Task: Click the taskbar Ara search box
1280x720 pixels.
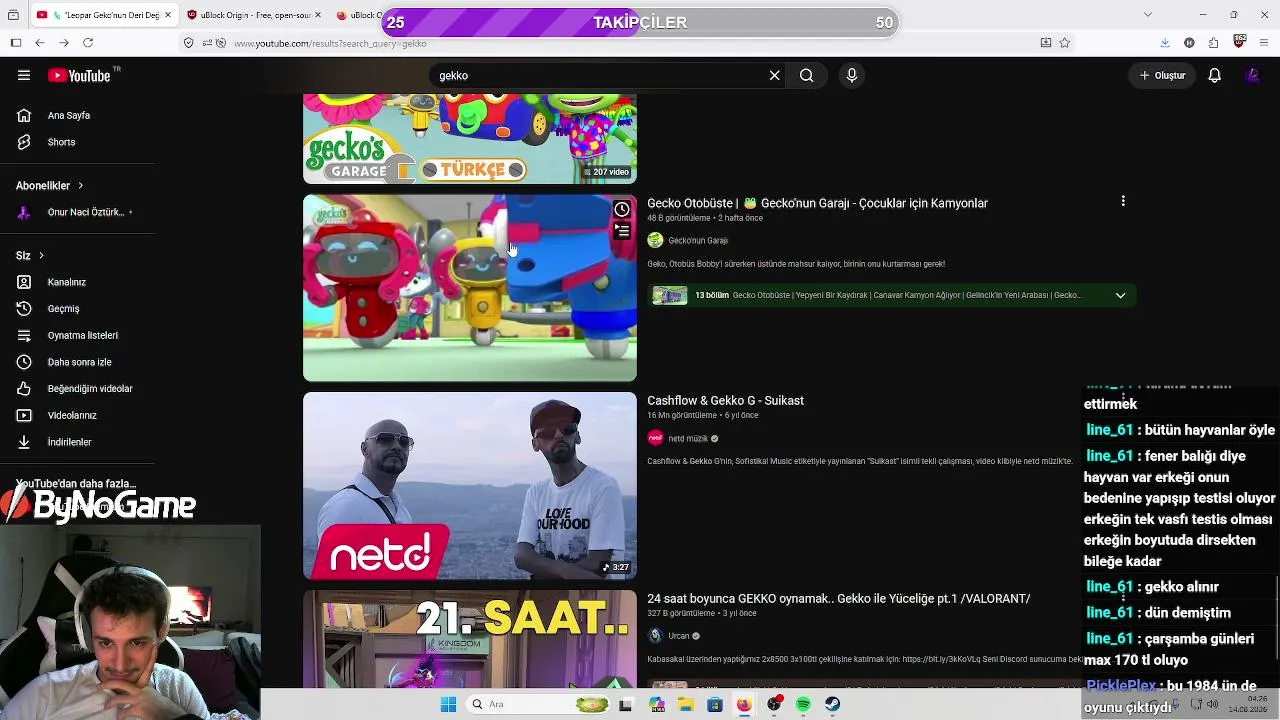Action: [540, 704]
